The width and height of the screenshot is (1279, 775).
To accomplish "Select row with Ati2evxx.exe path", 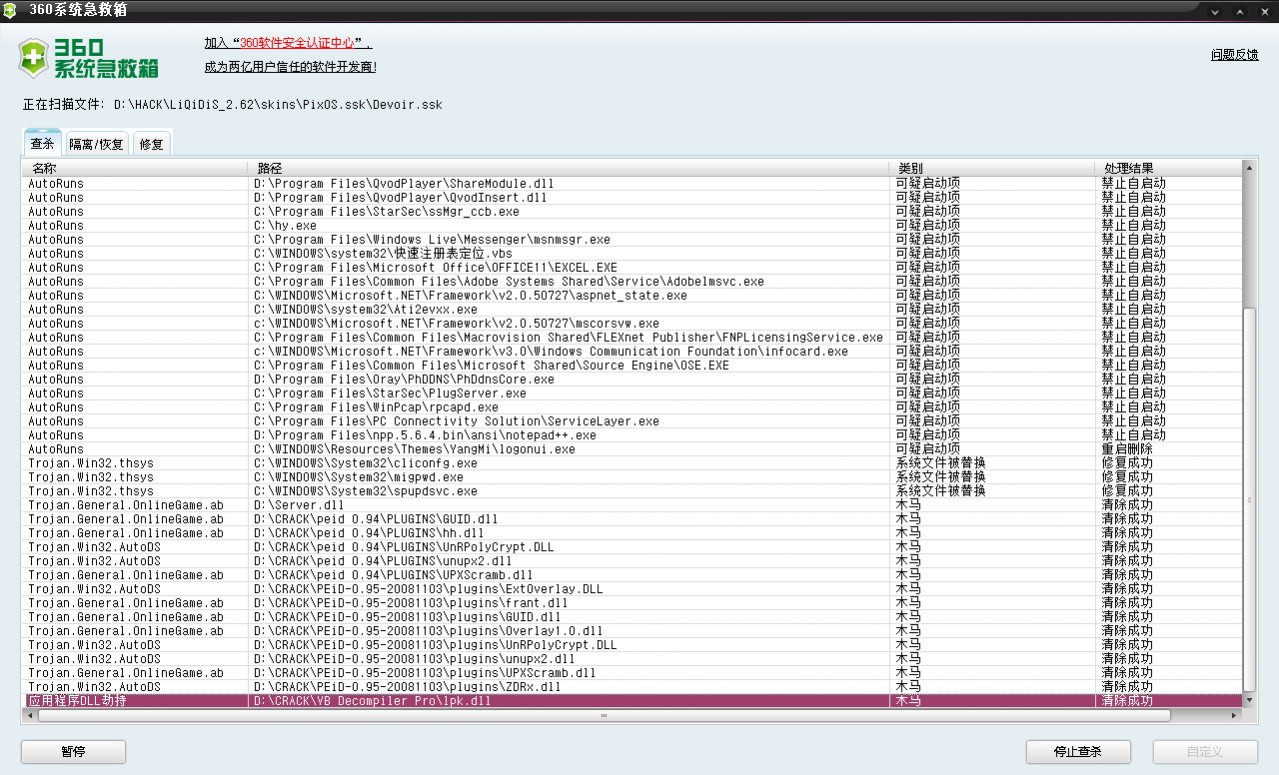I will point(633,310).
